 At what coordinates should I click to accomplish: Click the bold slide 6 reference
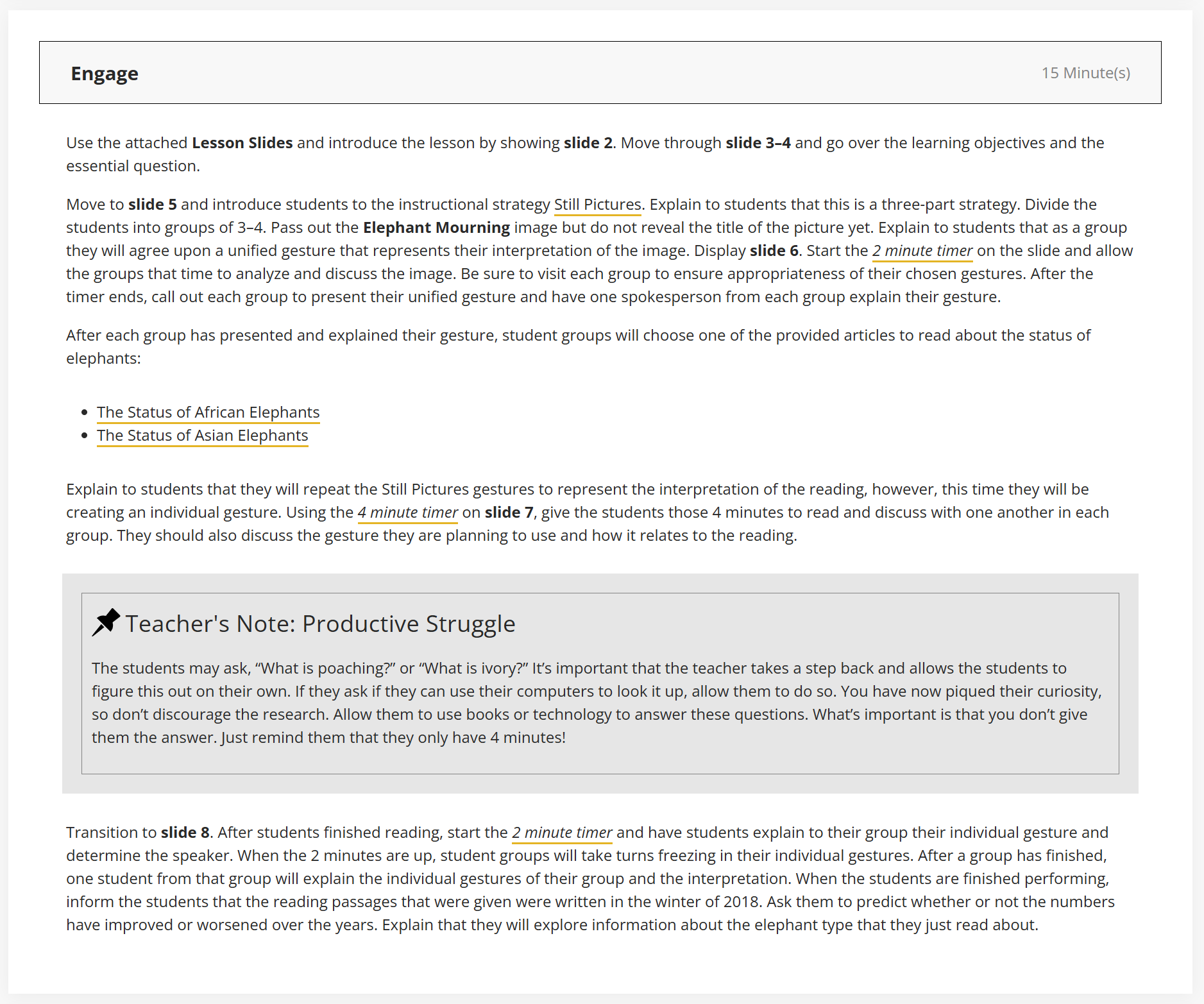774,251
